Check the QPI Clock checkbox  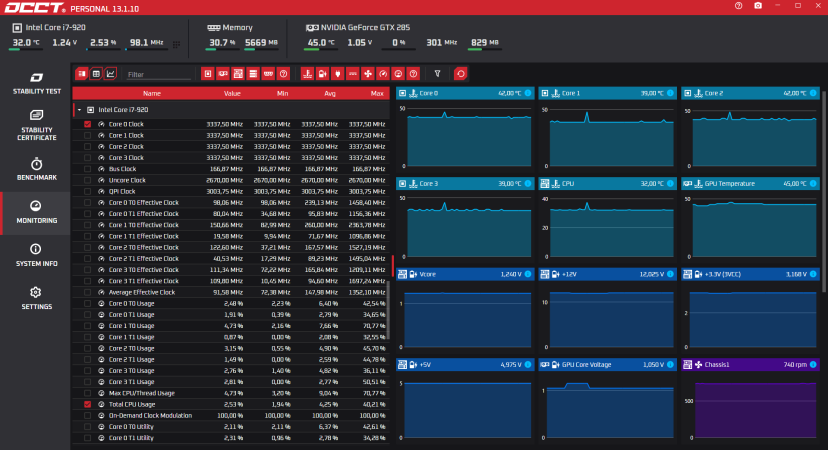[x=88, y=191]
